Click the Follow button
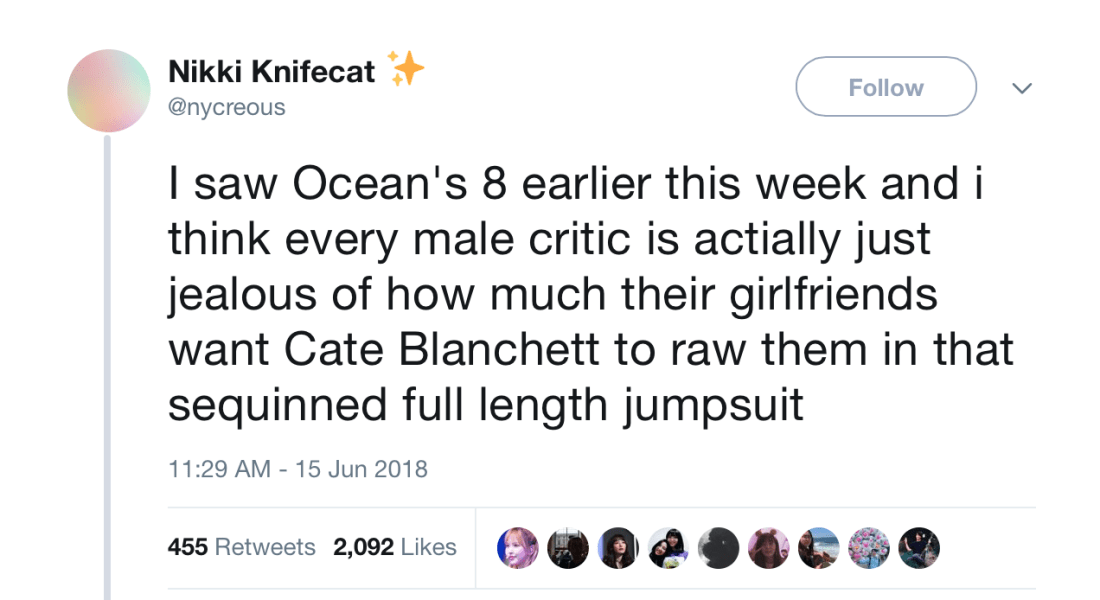1100x600 pixels. (885, 87)
